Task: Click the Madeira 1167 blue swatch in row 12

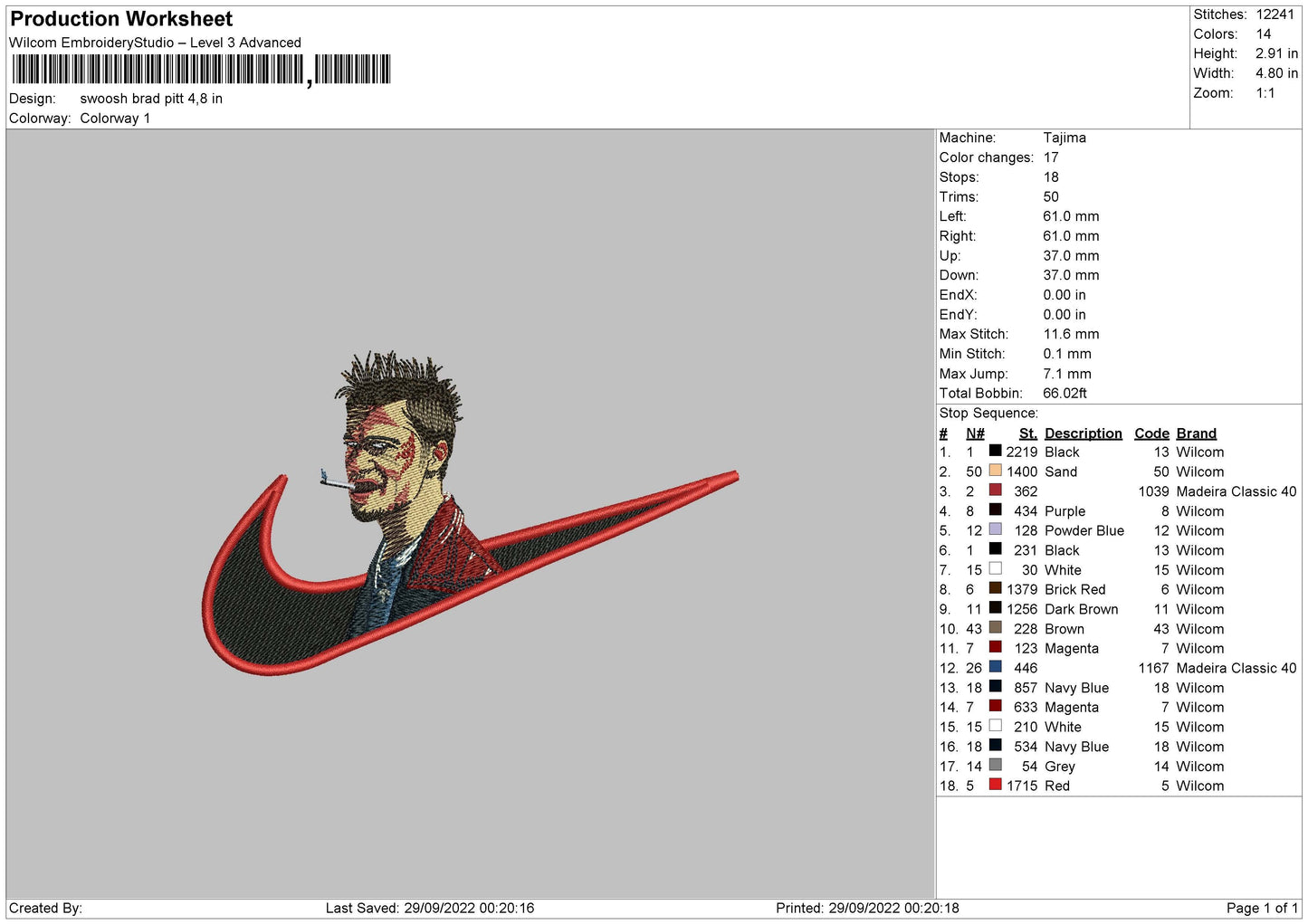Action: coord(995,667)
